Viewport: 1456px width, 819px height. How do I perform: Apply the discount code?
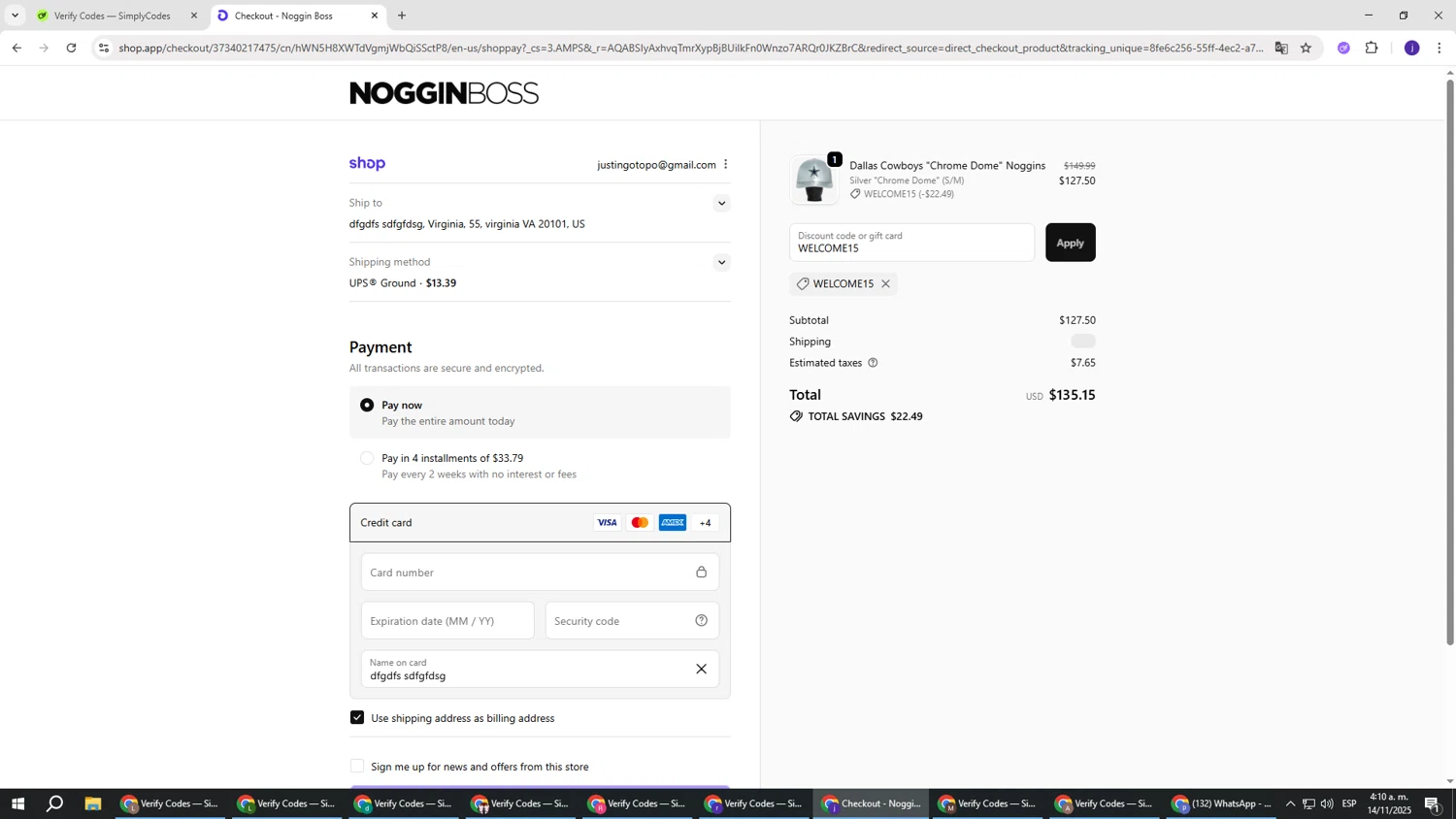click(x=1070, y=243)
